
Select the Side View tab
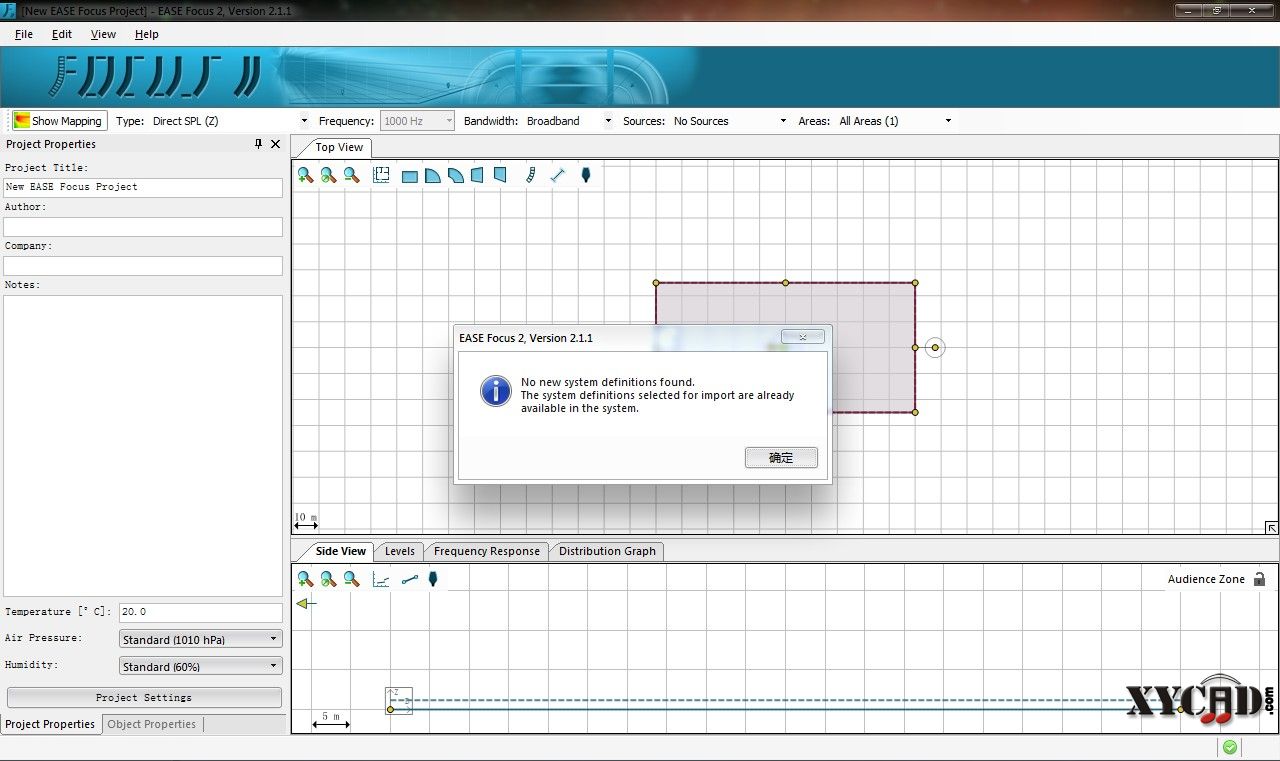[340, 551]
